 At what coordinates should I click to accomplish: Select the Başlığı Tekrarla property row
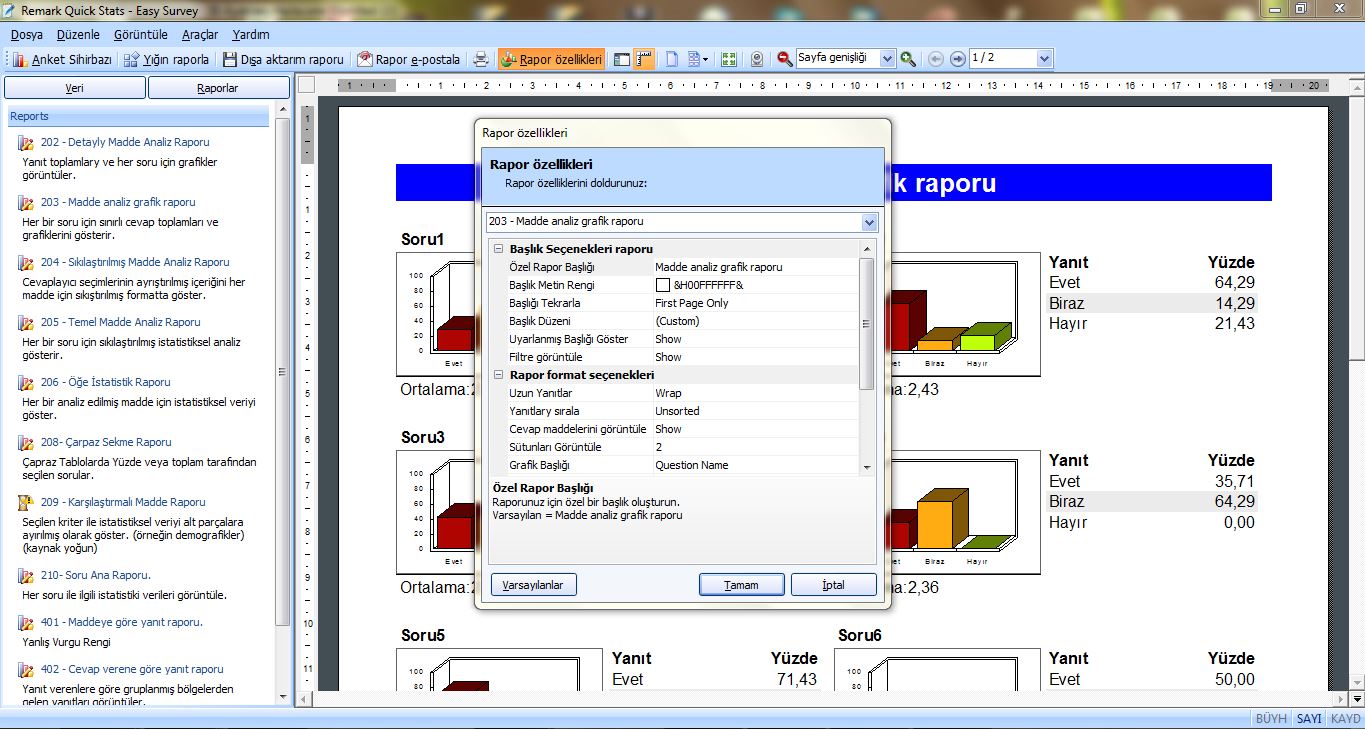580,303
